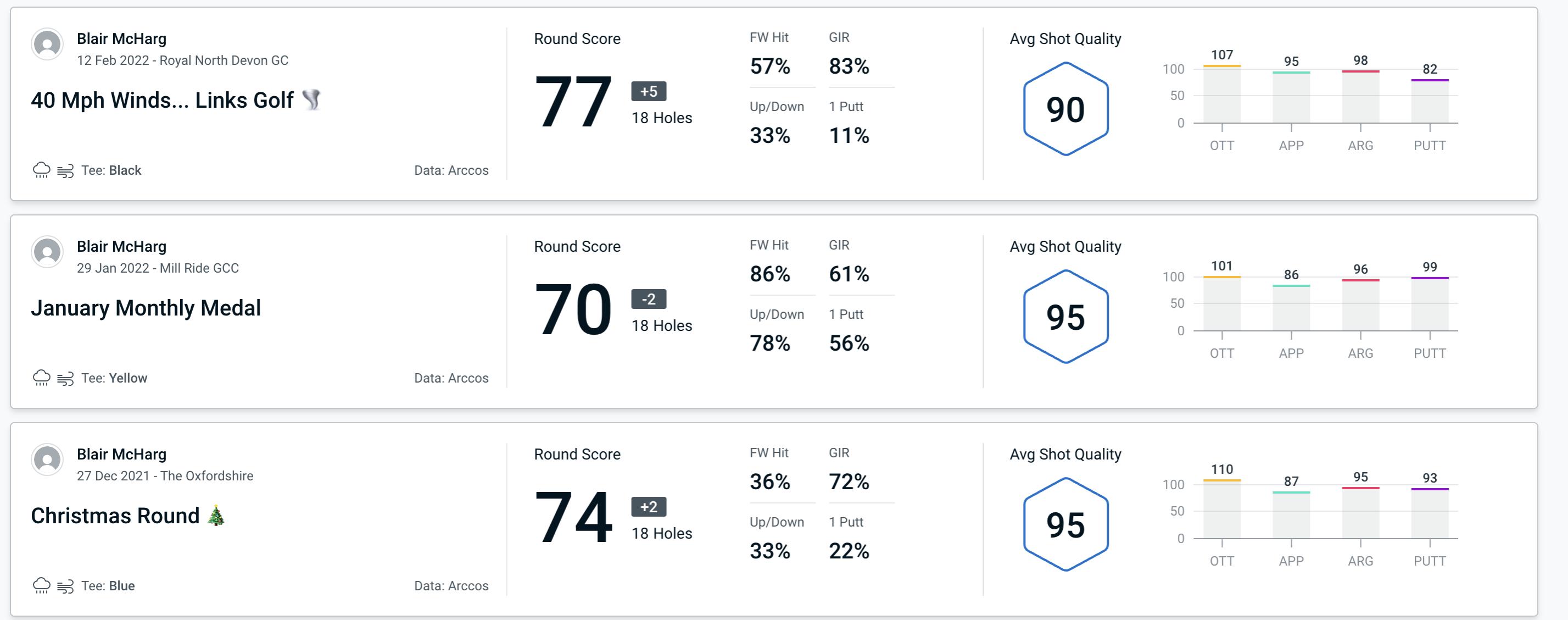Click the wind/weather icon on first round
The height and width of the screenshot is (620, 1568).
click(63, 169)
